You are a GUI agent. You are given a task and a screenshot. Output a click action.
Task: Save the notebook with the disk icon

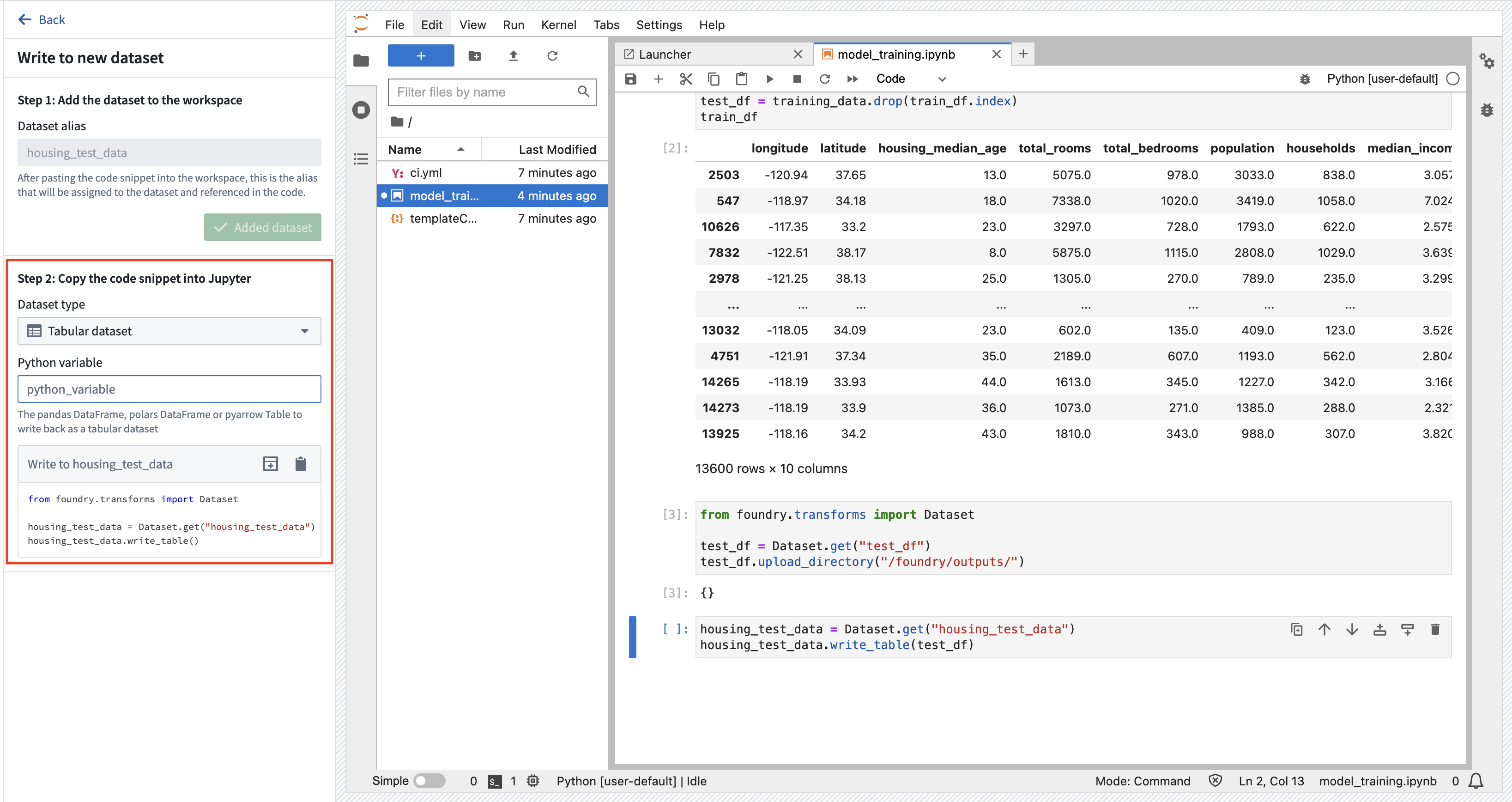tap(630, 79)
